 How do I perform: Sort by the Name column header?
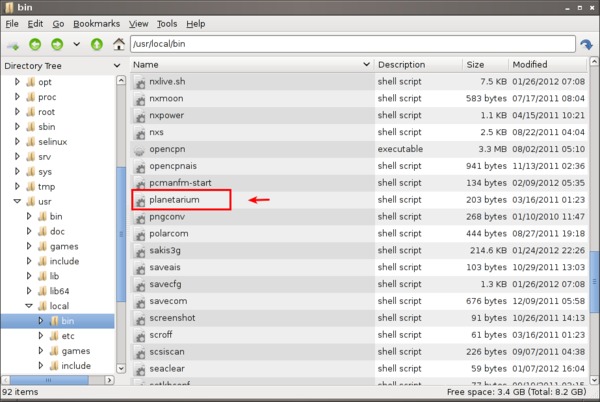[x=252, y=65]
